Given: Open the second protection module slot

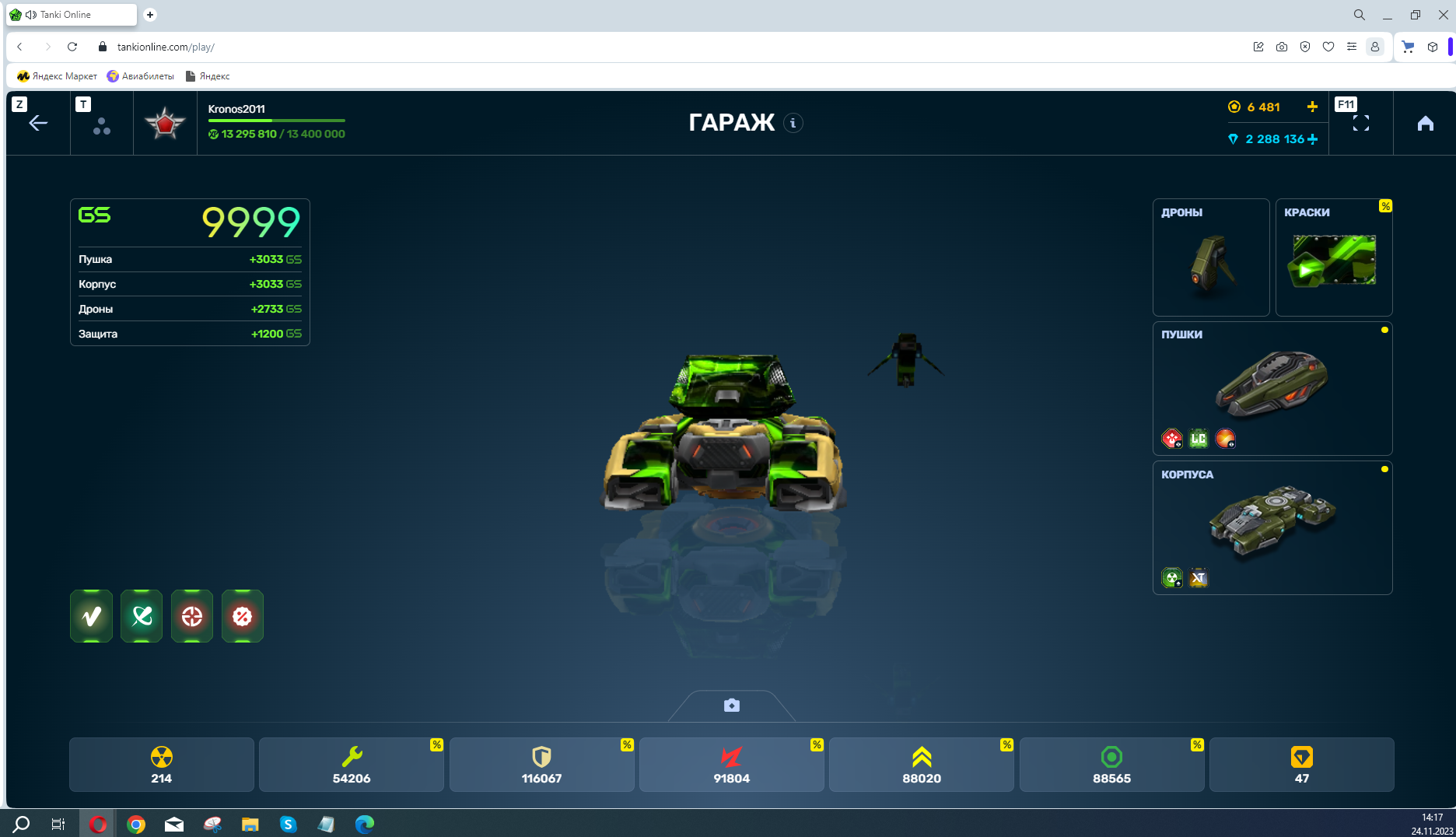Looking at the screenshot, I should click(x=142, y=616).
